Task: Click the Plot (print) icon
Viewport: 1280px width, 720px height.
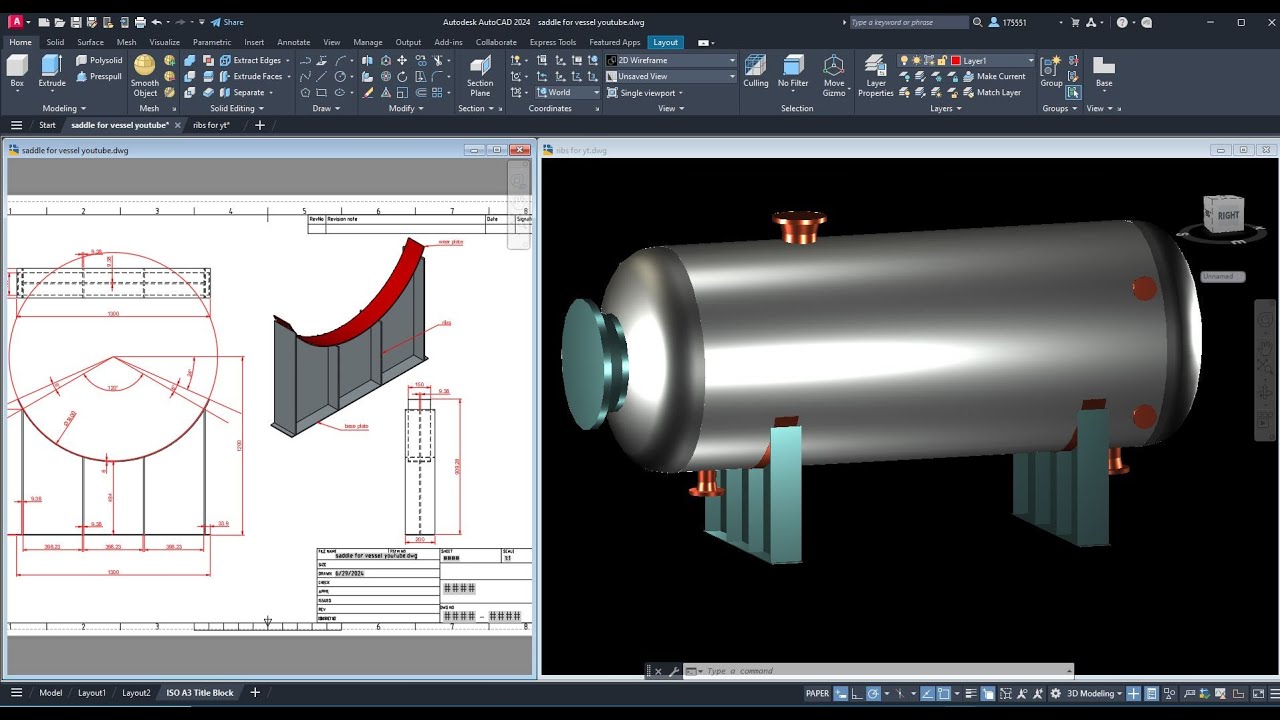Action: coord(140,22)
